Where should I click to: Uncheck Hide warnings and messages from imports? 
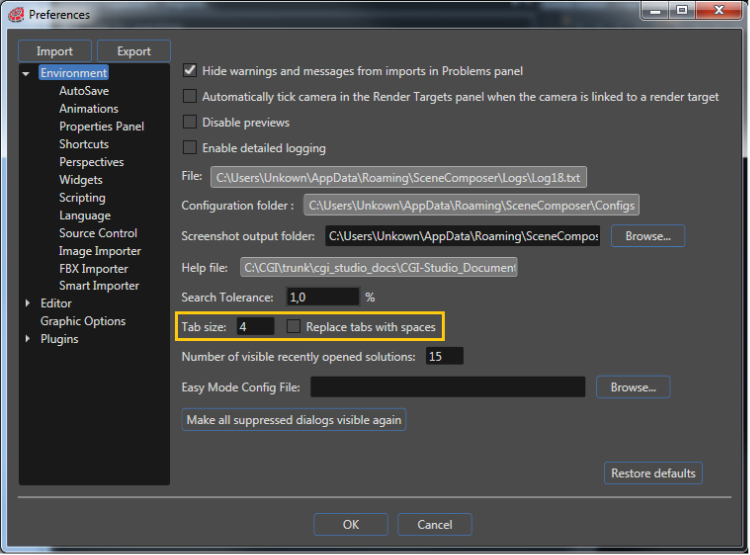[190, 71]
